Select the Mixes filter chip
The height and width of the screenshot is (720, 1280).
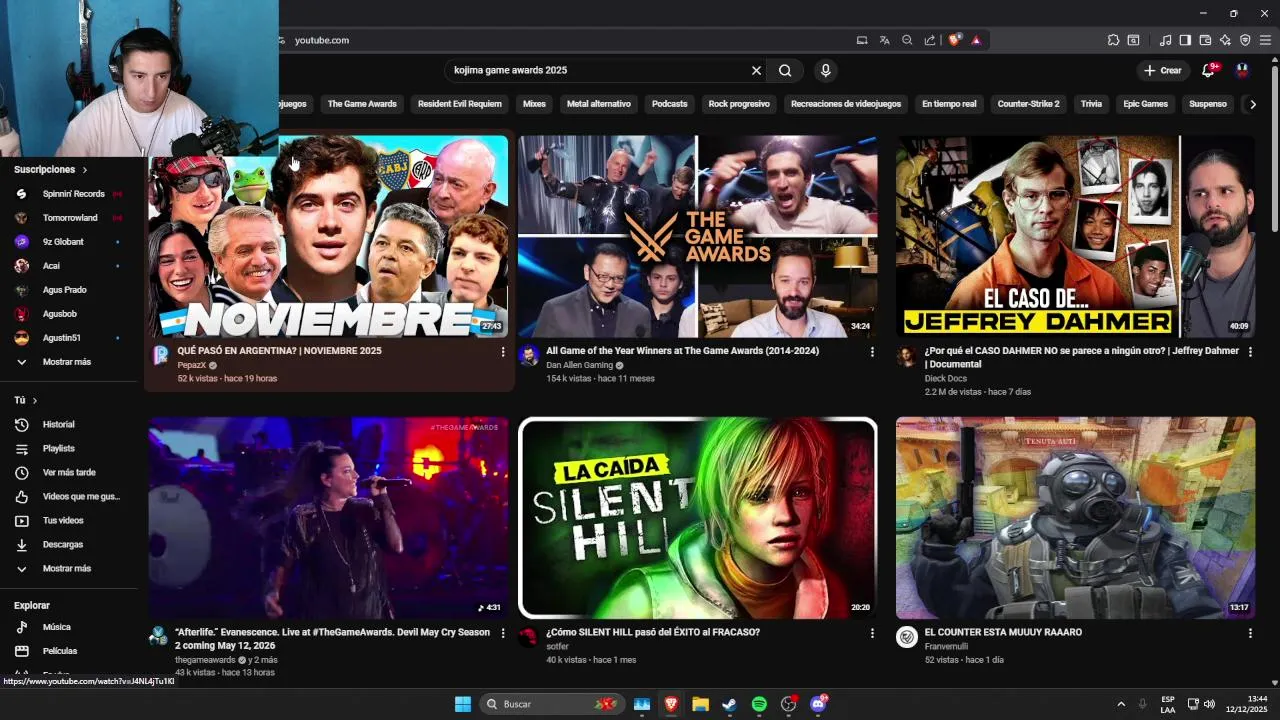[534, 104]
